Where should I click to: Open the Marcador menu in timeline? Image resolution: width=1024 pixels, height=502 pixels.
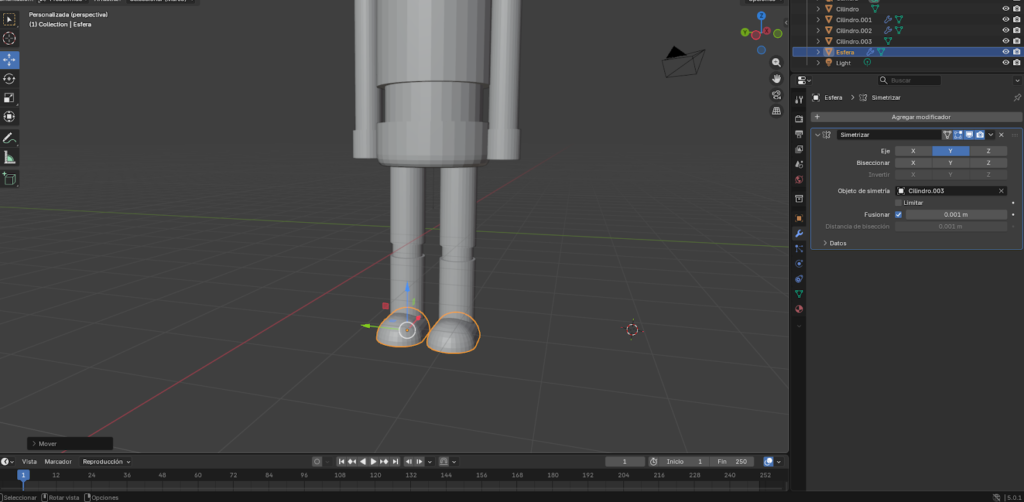pyautogui.click(x=58, y=462)
